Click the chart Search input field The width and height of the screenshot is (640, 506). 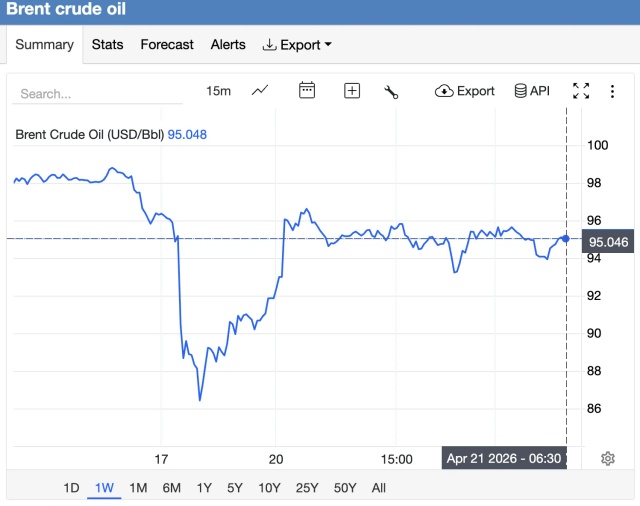pos(98,94)
